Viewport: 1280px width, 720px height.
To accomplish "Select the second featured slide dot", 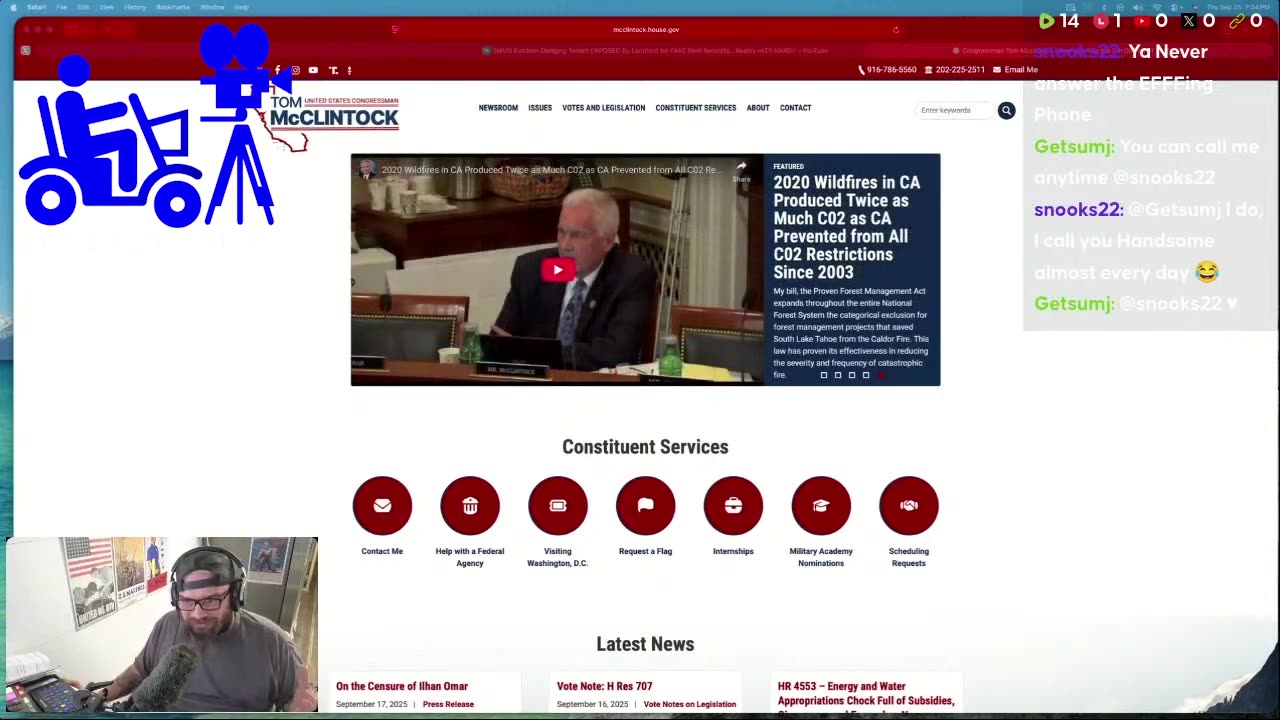I will pos(838,375).
